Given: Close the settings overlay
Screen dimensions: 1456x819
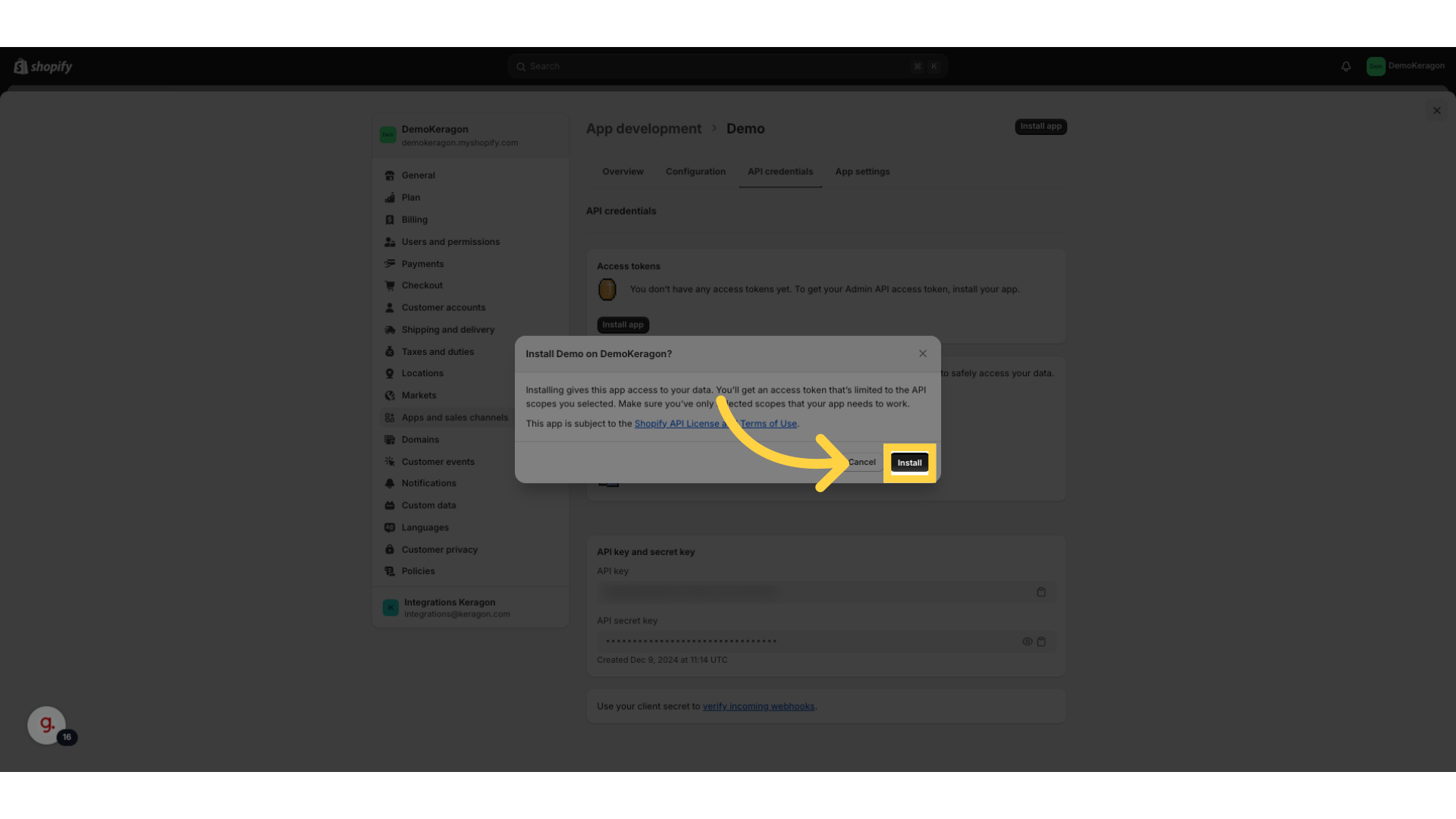Looking at the screenshot, I should (1437, 111).
